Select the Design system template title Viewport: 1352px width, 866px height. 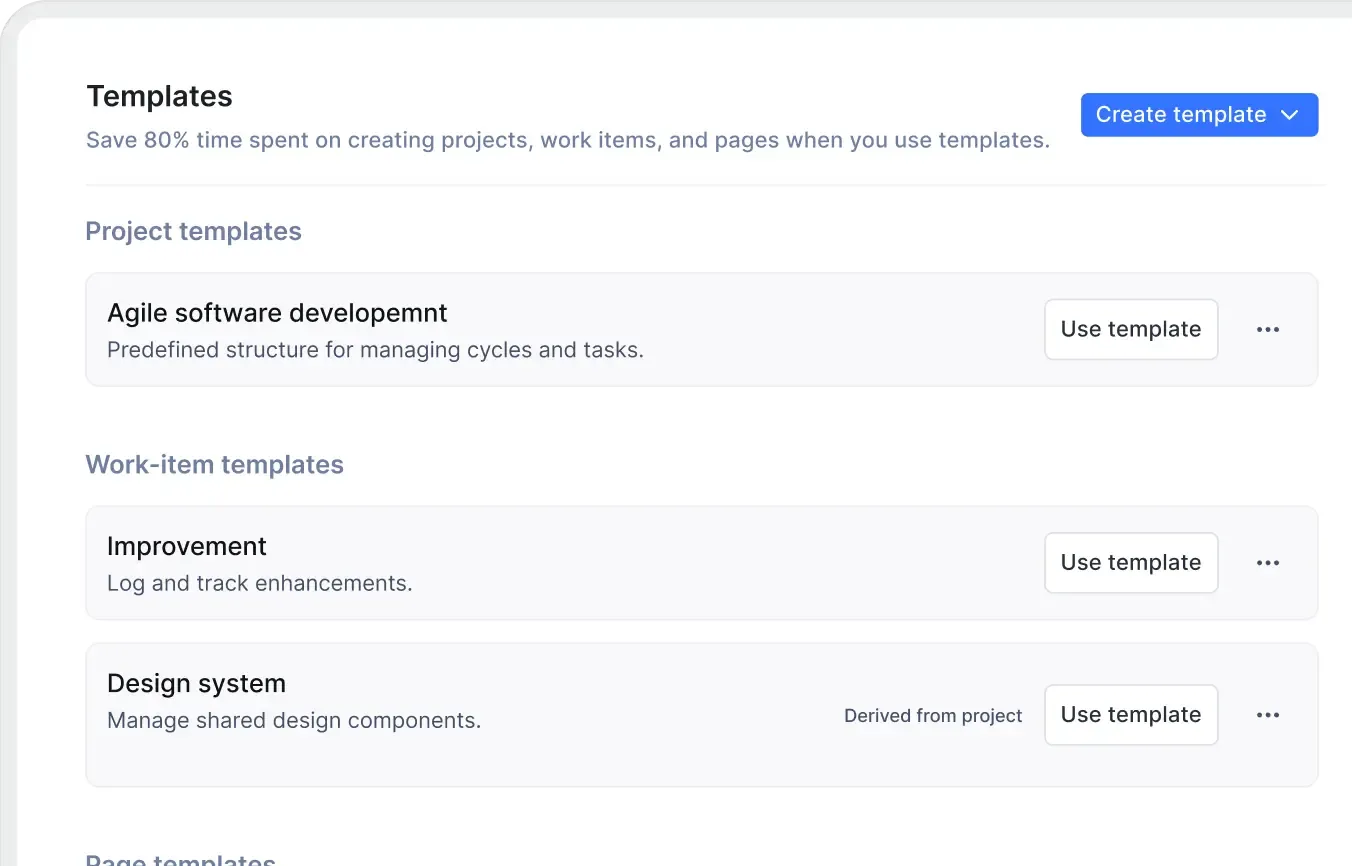196,683
